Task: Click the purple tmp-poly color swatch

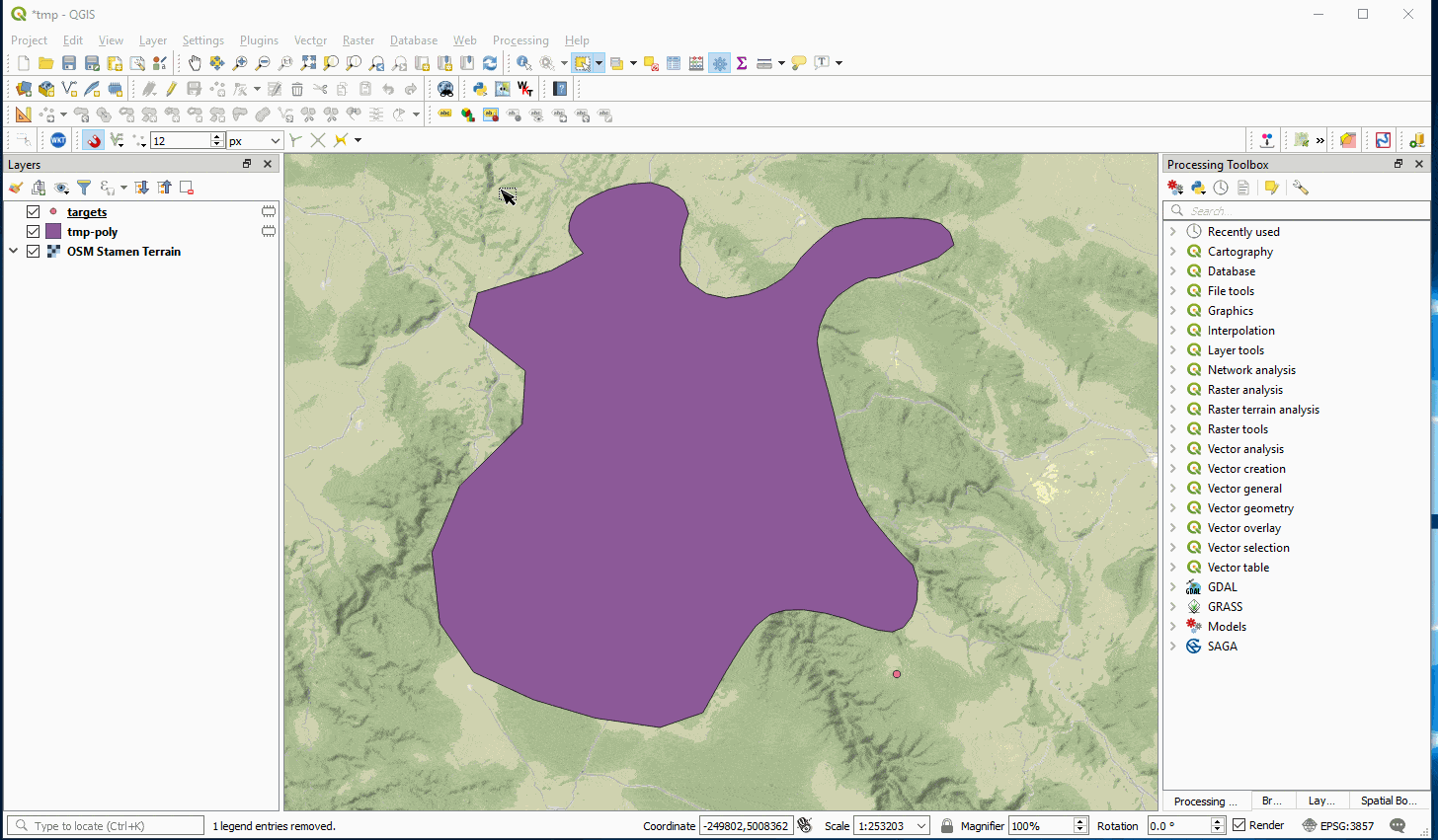Action: 53,231
